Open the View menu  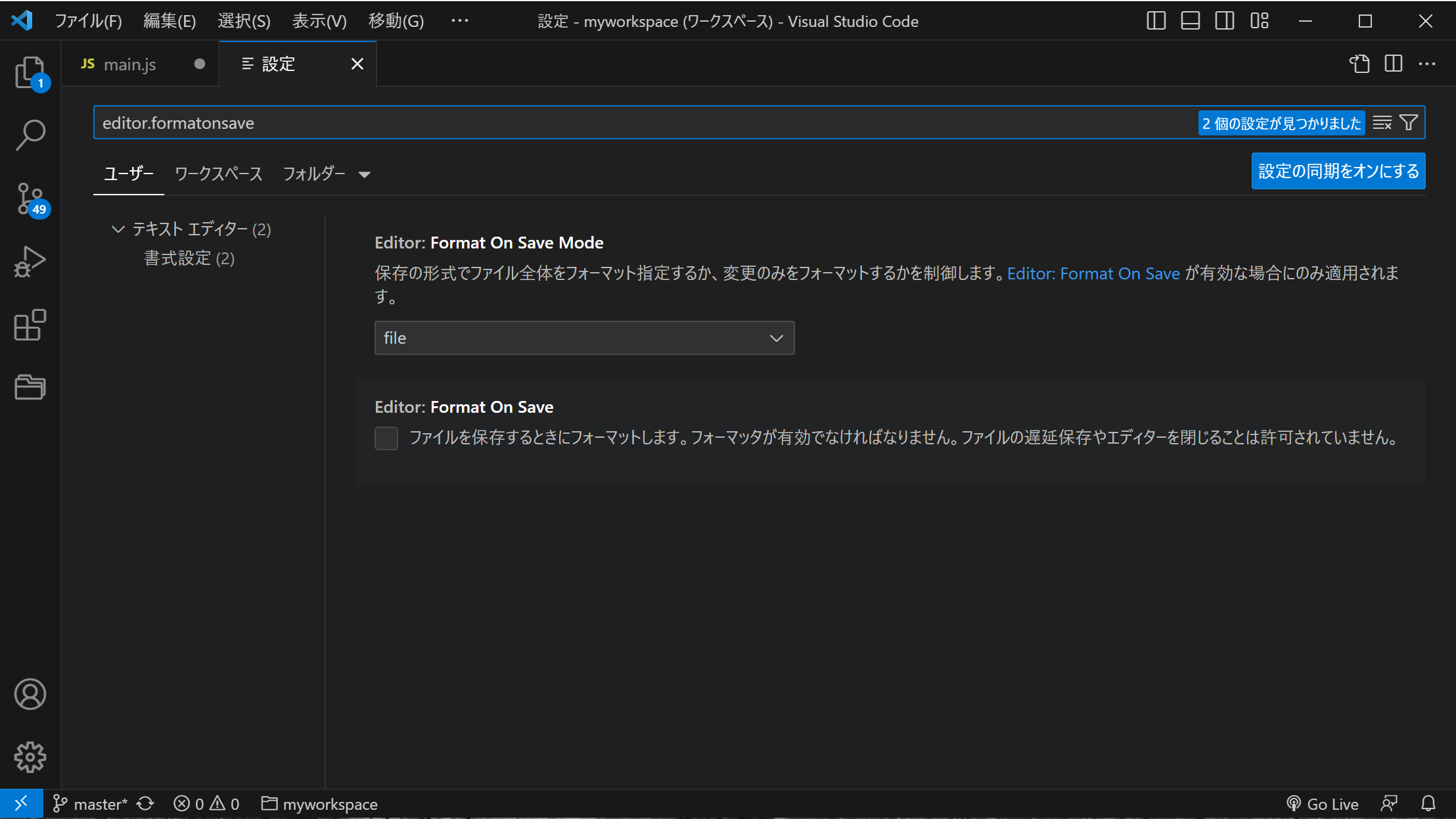(x=319, y=21)
